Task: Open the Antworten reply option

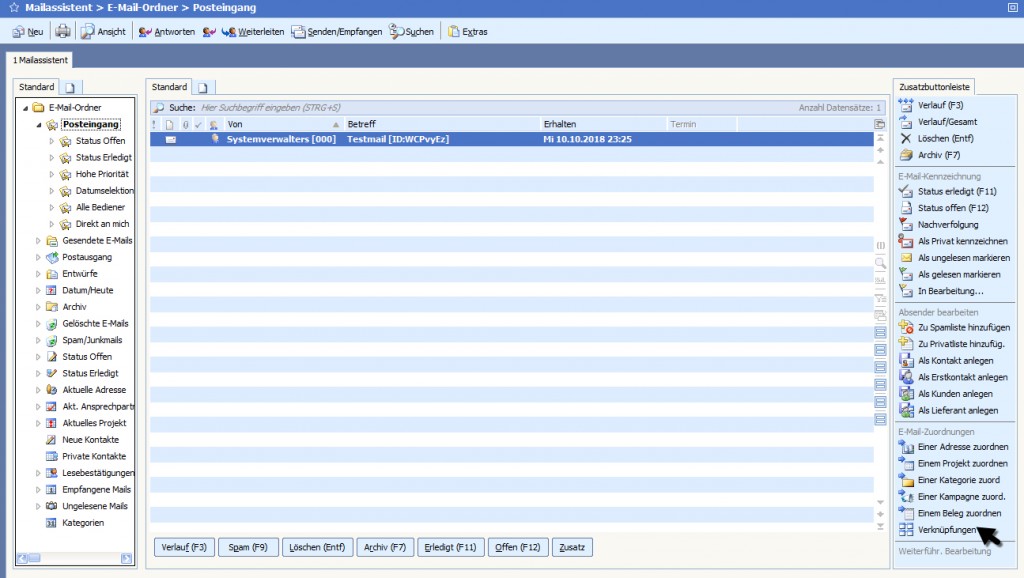Action: point(167,31)
